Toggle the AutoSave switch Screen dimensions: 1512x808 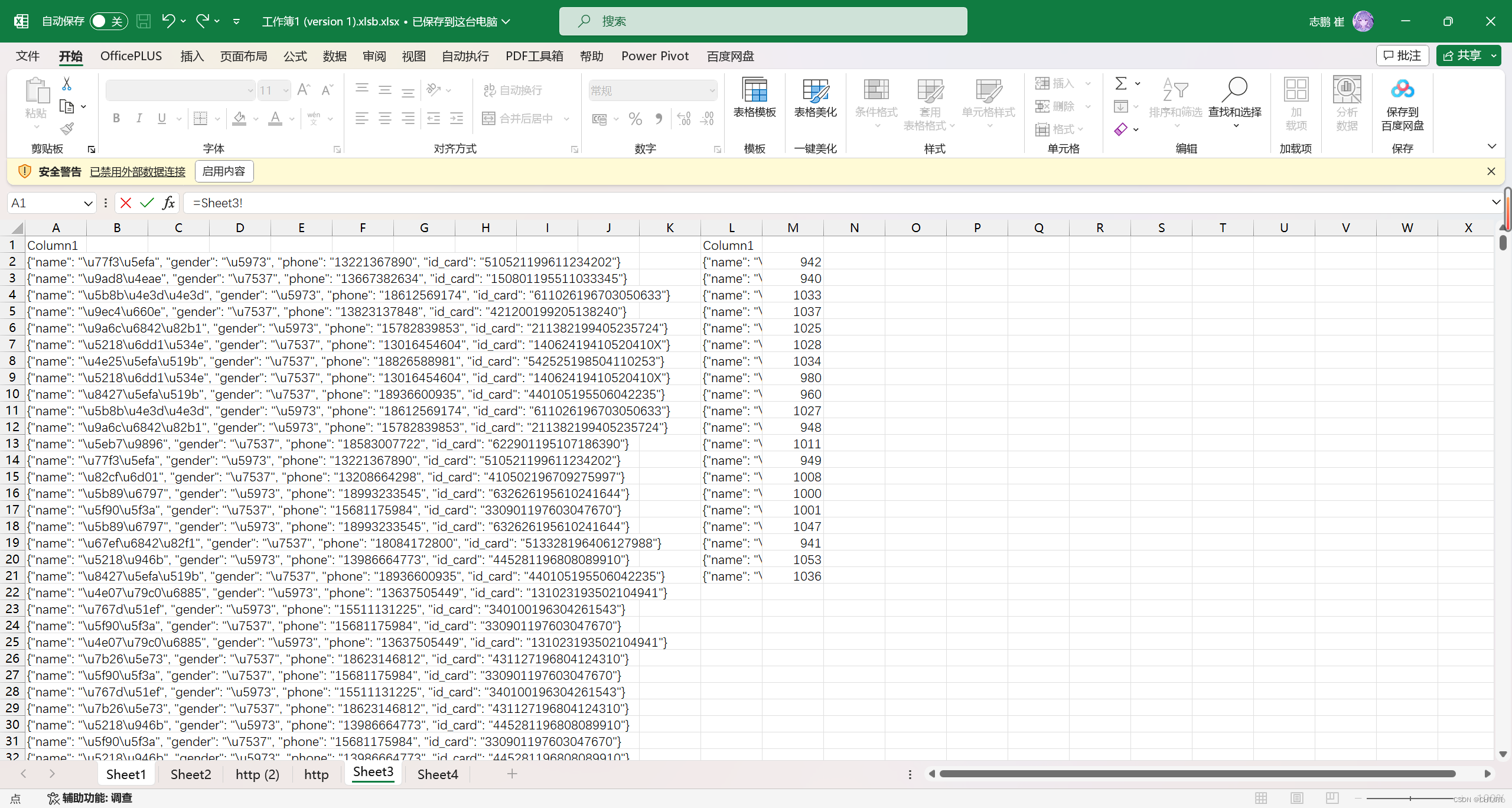click(x=108, y=21)
